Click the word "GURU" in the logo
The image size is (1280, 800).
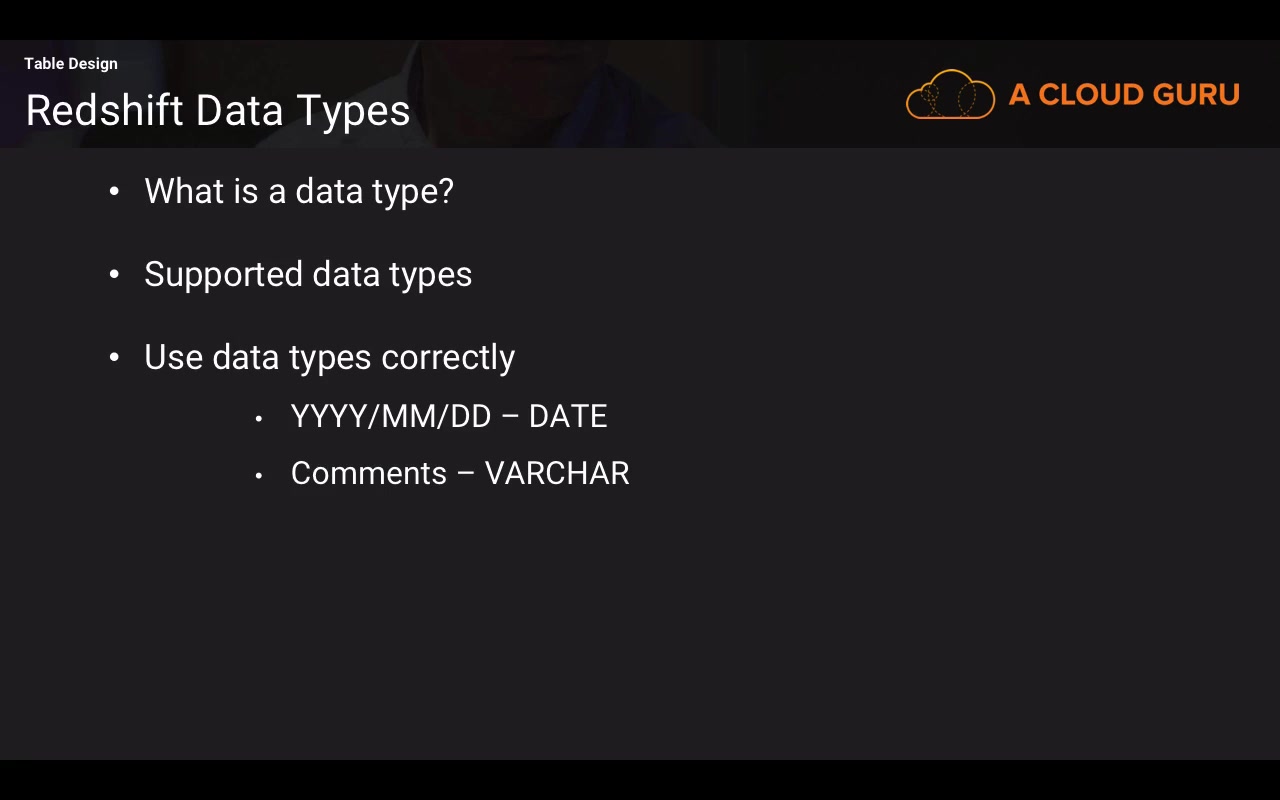coord(1196,95)
